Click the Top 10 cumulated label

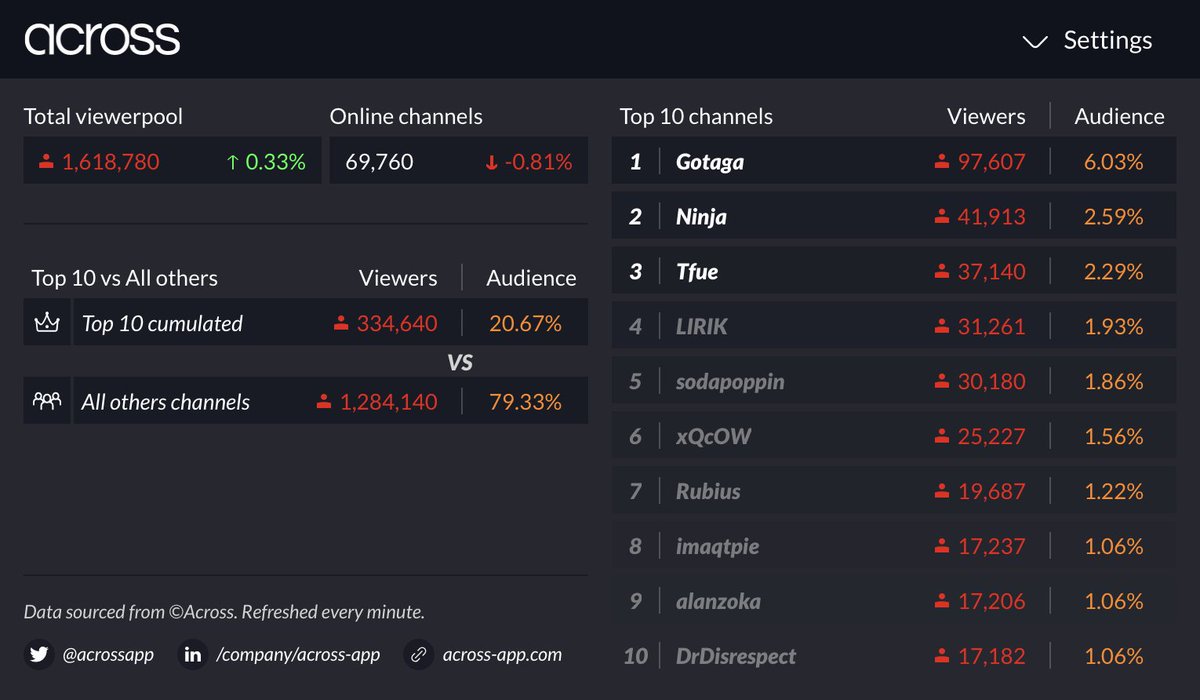[x=162, y=324]
